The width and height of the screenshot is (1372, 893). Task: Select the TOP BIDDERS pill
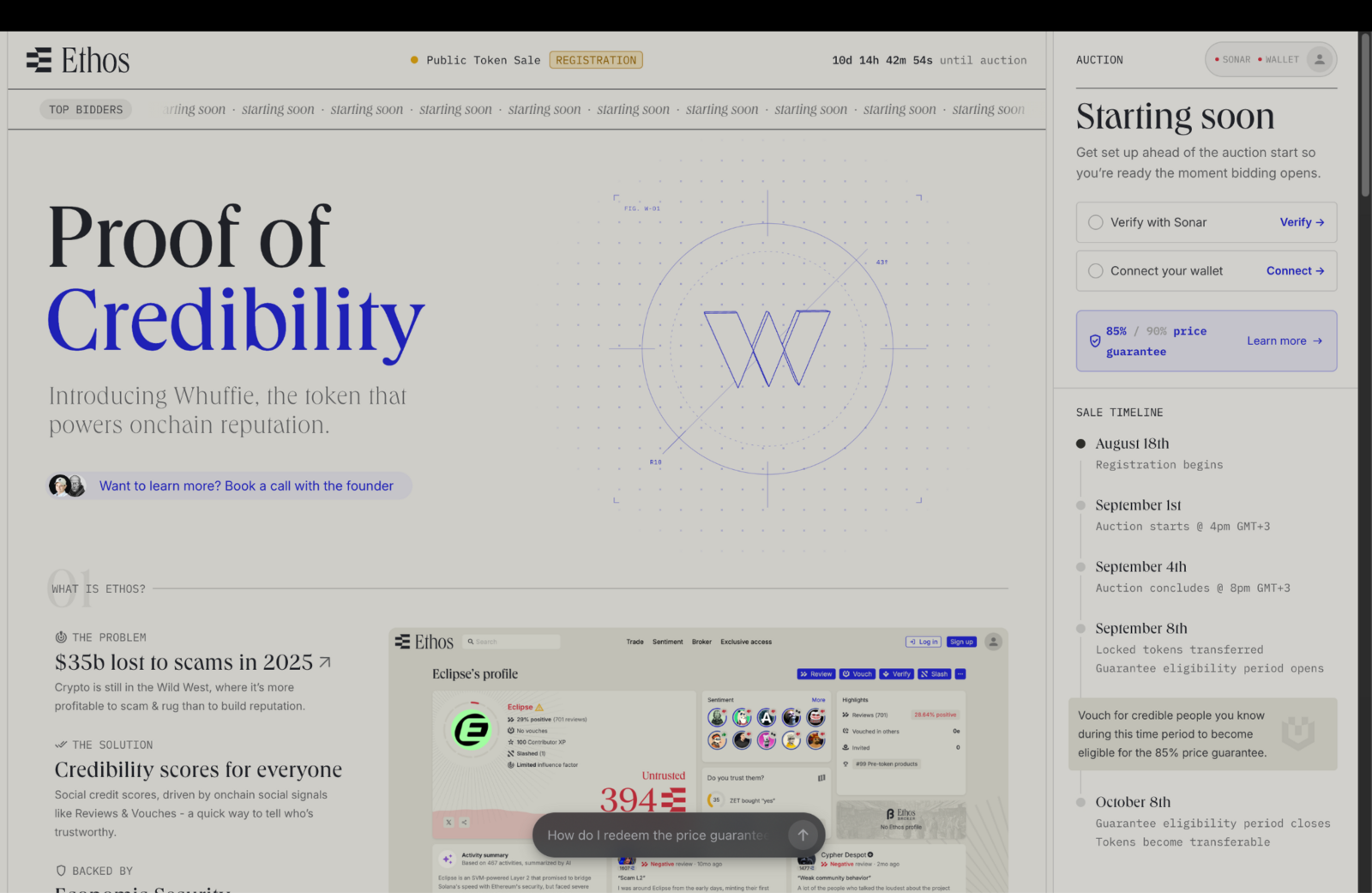click(86, 110)
